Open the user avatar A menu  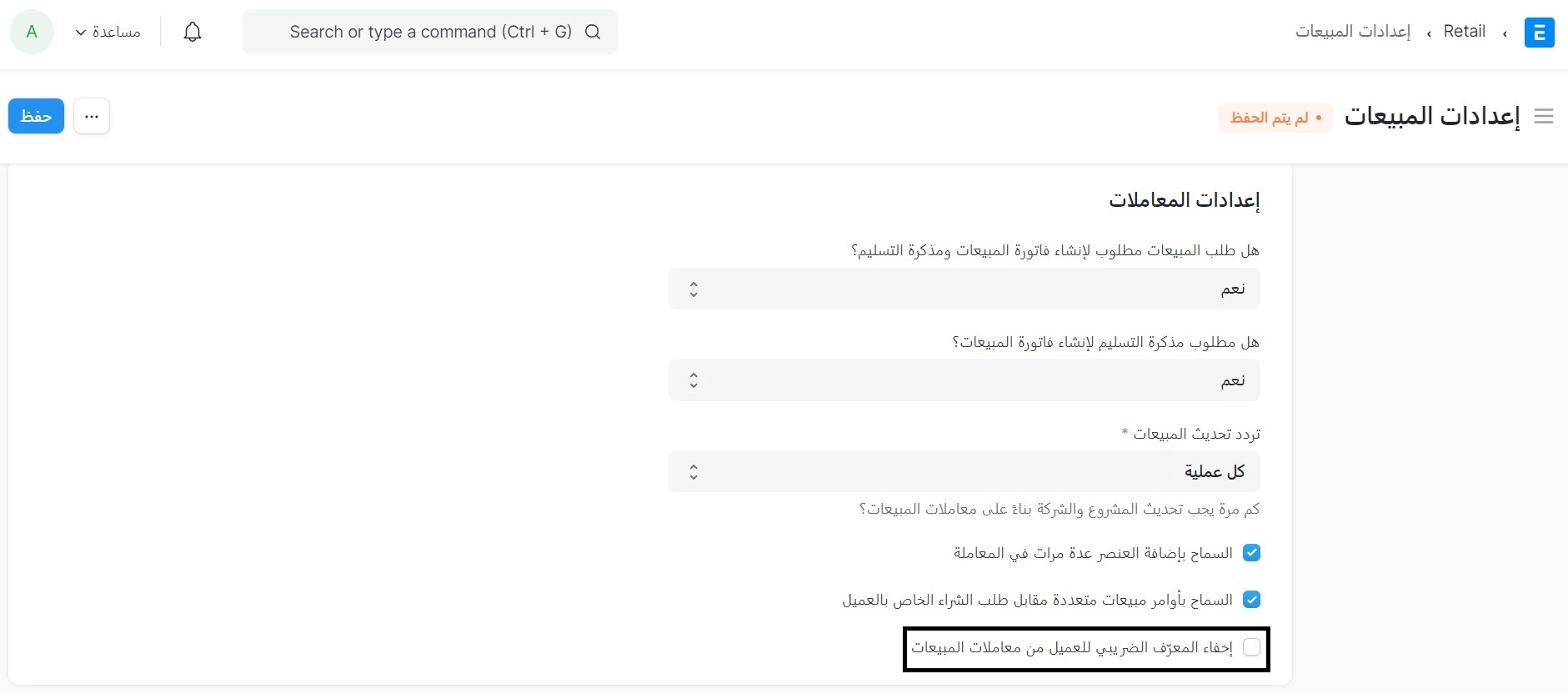click(32, 32)
